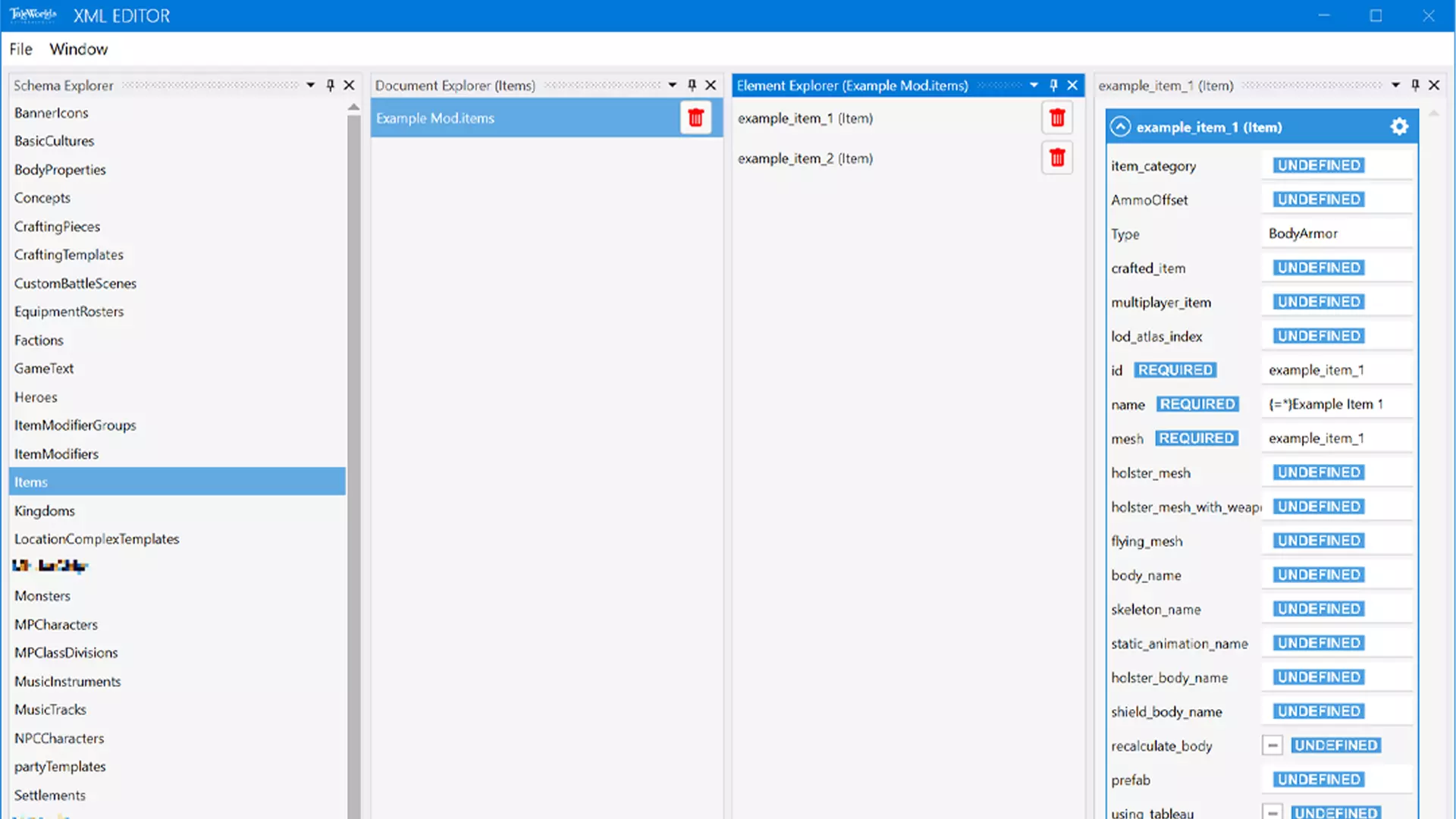The width and height of the screenshot is (1456, 819).
Task: Click trash icon for example_item_1
Action: point(1057,118)
